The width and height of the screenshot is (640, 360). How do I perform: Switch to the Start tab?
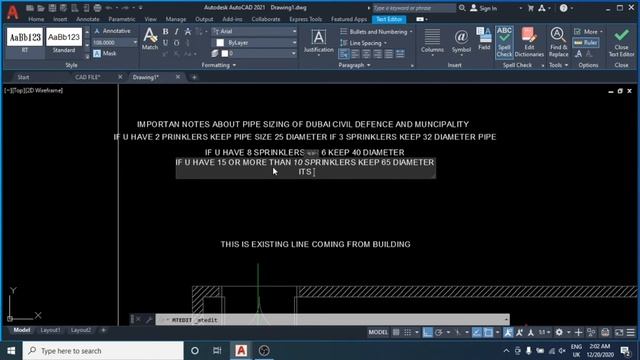tap(23, 77)
